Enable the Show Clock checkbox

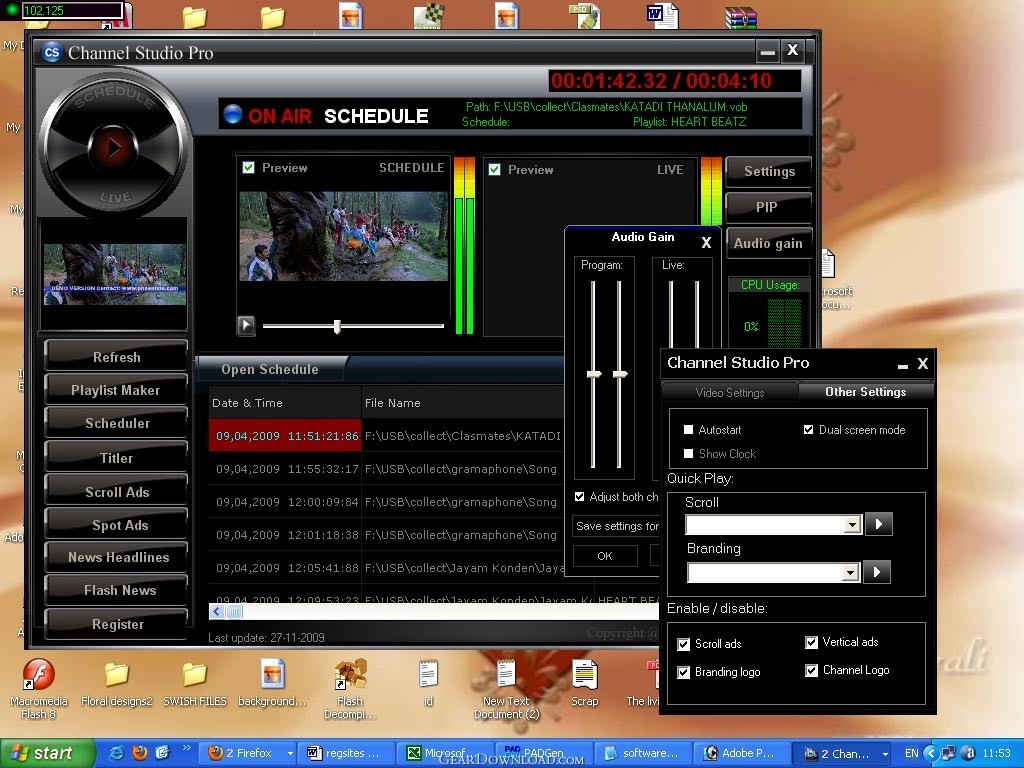tap(688, 454)
